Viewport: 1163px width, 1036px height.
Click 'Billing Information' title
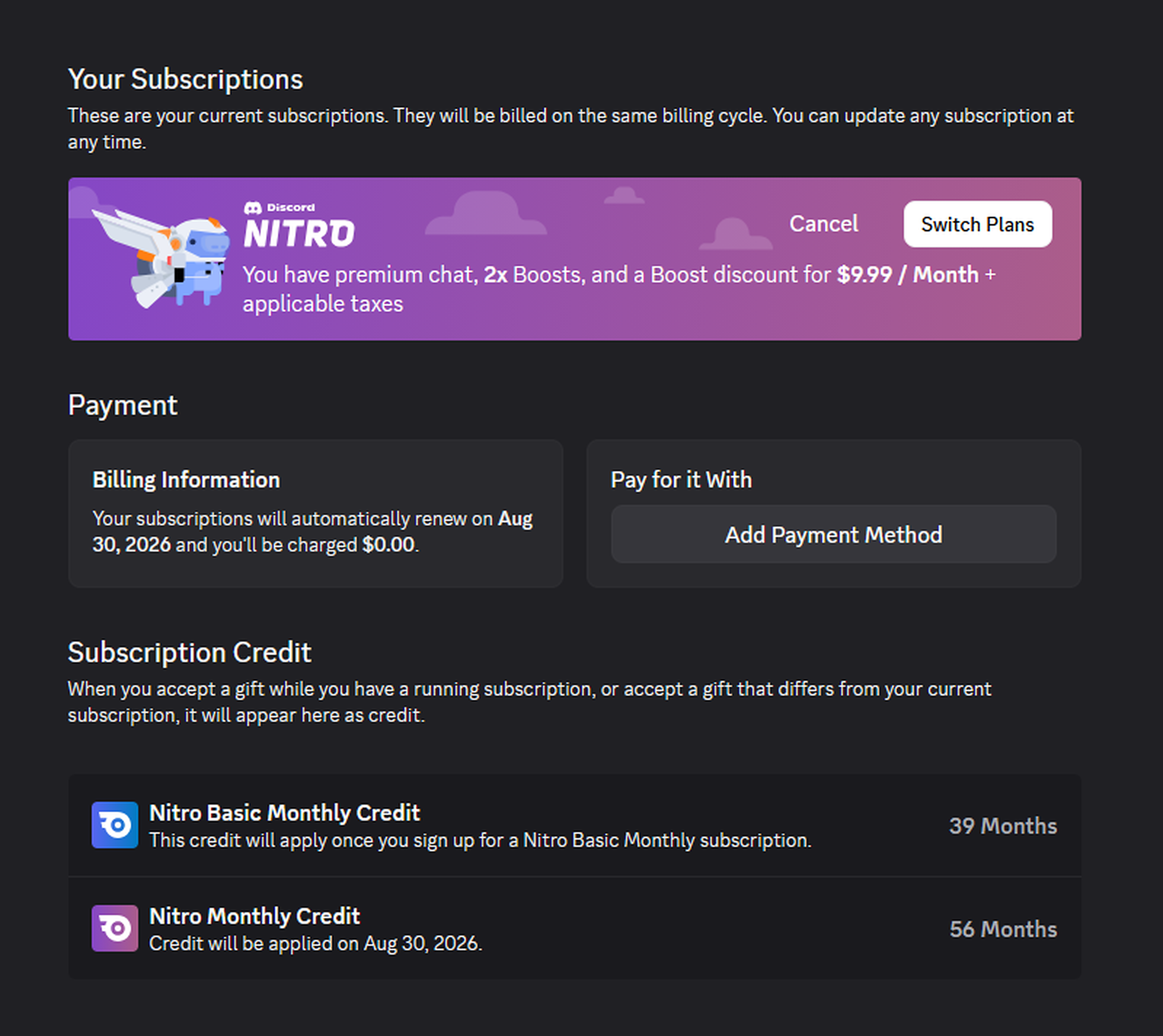click(186, 480)
